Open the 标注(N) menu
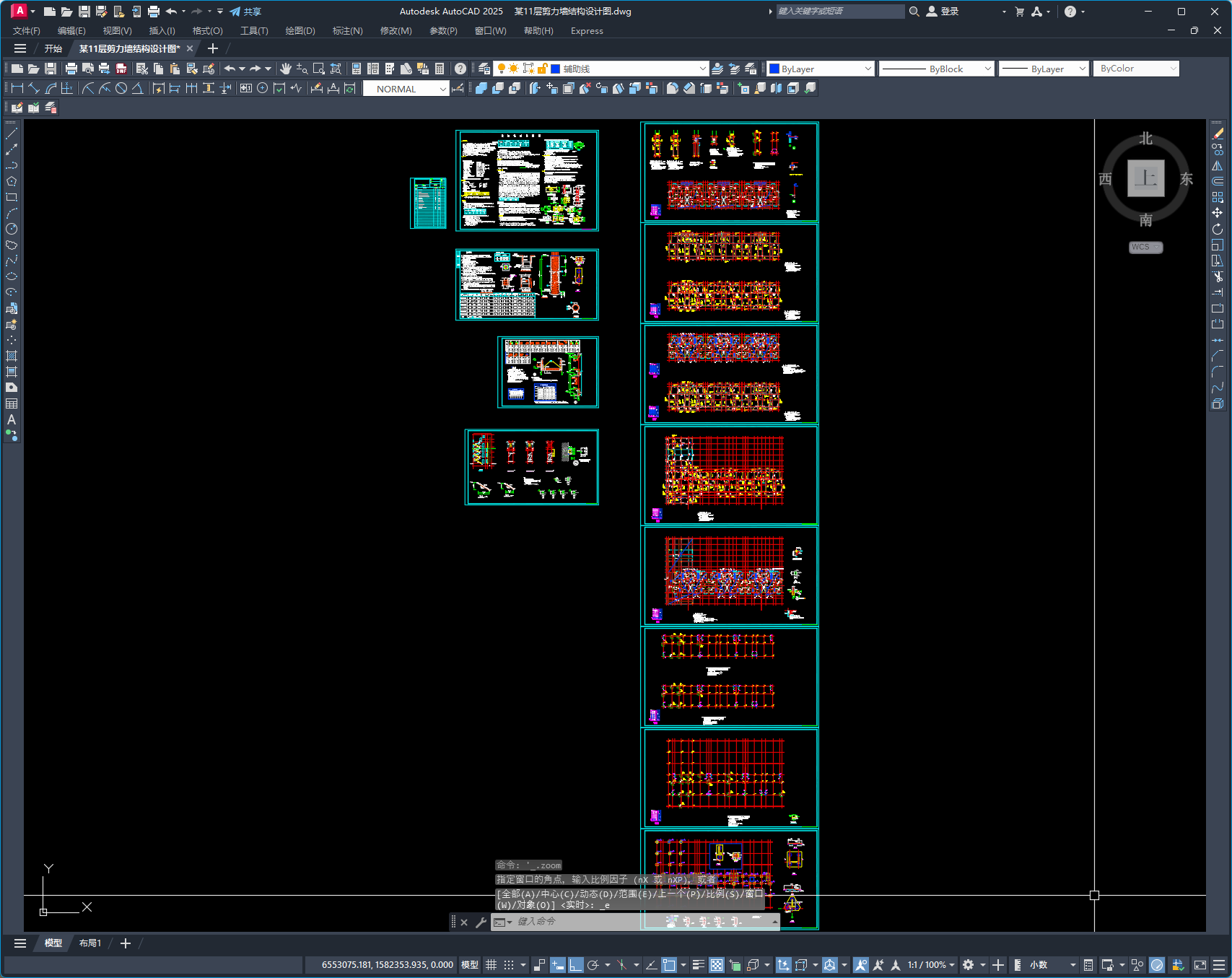This screenshot has height=978, width=1232. tap(347, 31)
